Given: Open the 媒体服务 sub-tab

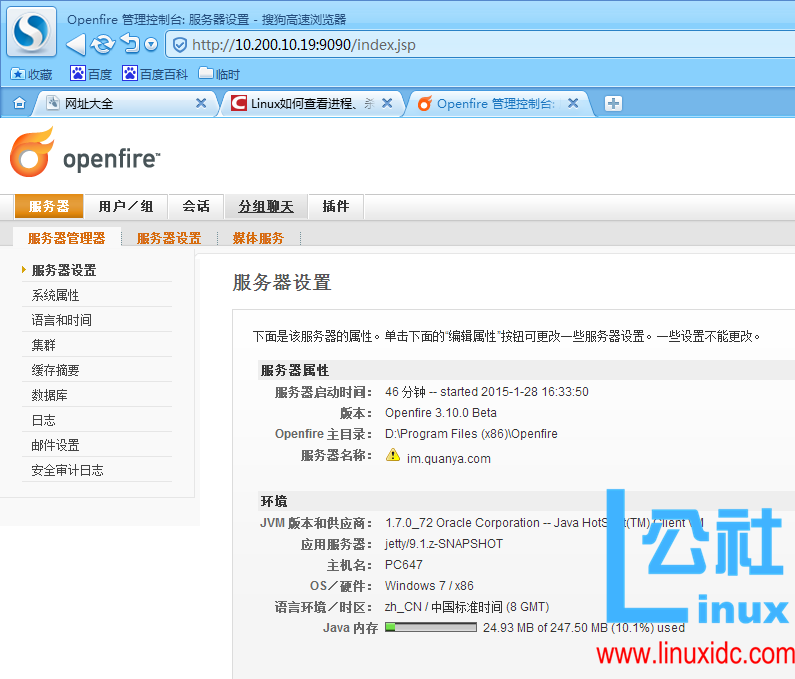Looking at the screenshot, I should click(258, 238).
